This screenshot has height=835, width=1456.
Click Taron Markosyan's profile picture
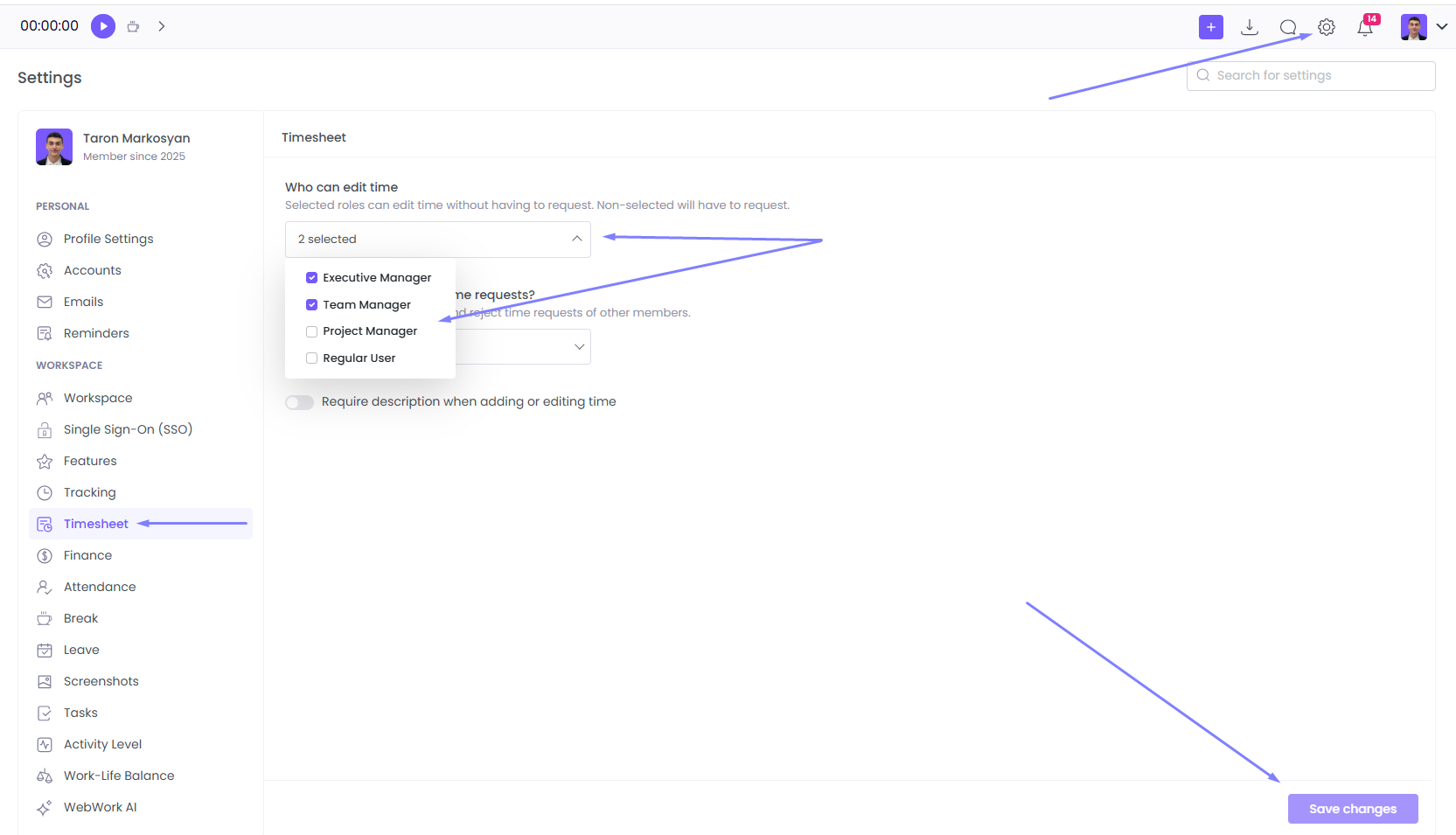click(53, 147)
